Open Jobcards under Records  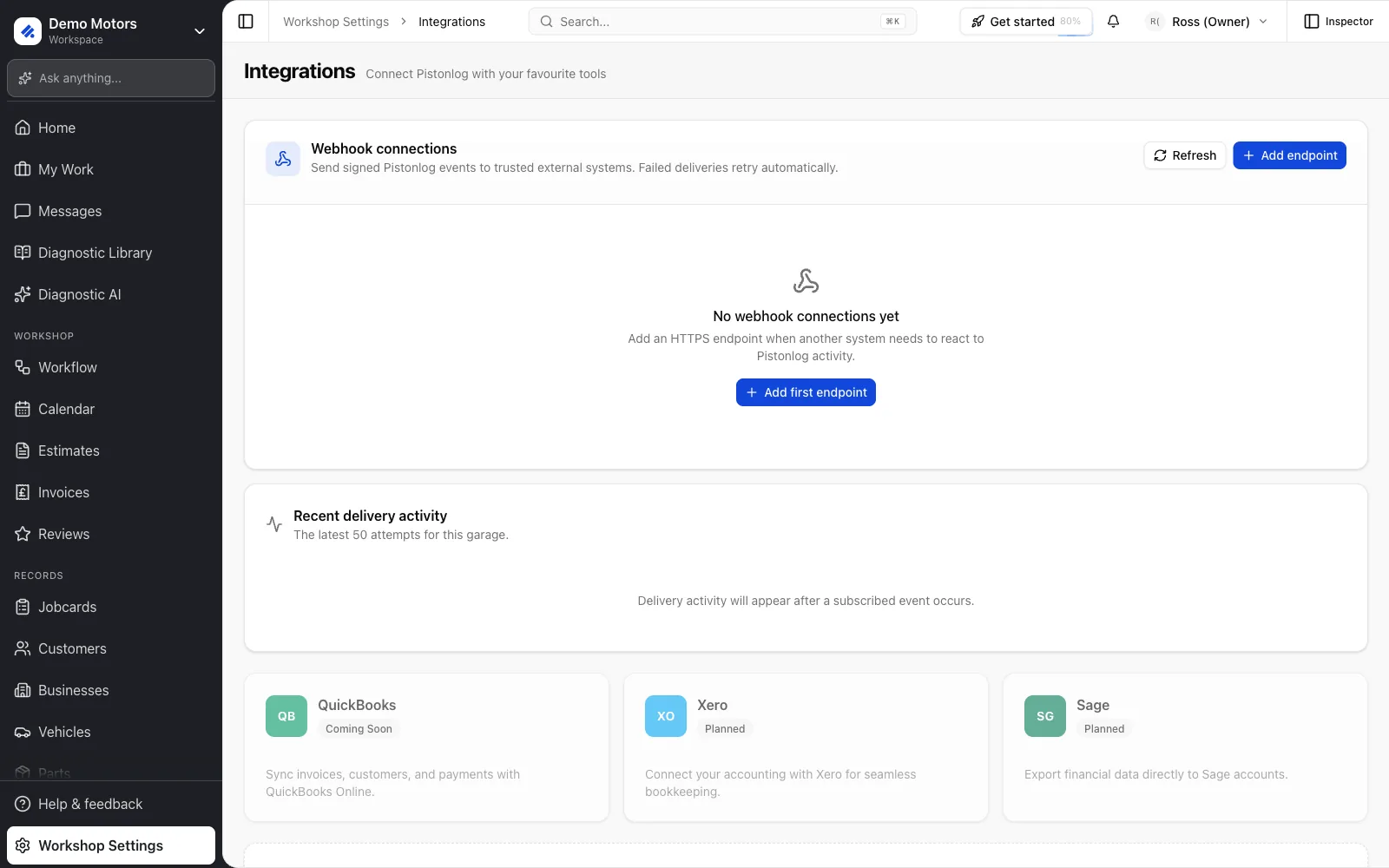[x=111, y=607]
